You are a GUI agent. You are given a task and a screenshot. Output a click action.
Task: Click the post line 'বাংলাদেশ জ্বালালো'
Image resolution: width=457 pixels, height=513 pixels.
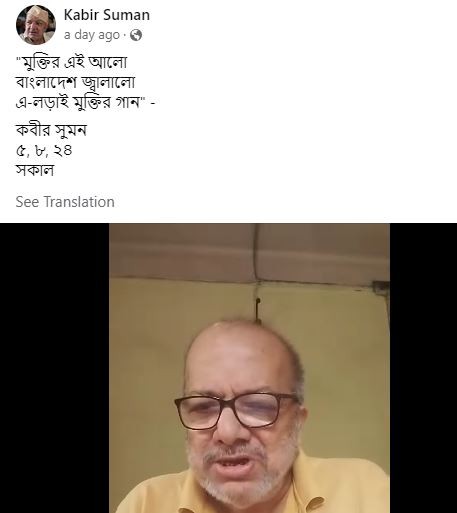(x=75, y=82)
